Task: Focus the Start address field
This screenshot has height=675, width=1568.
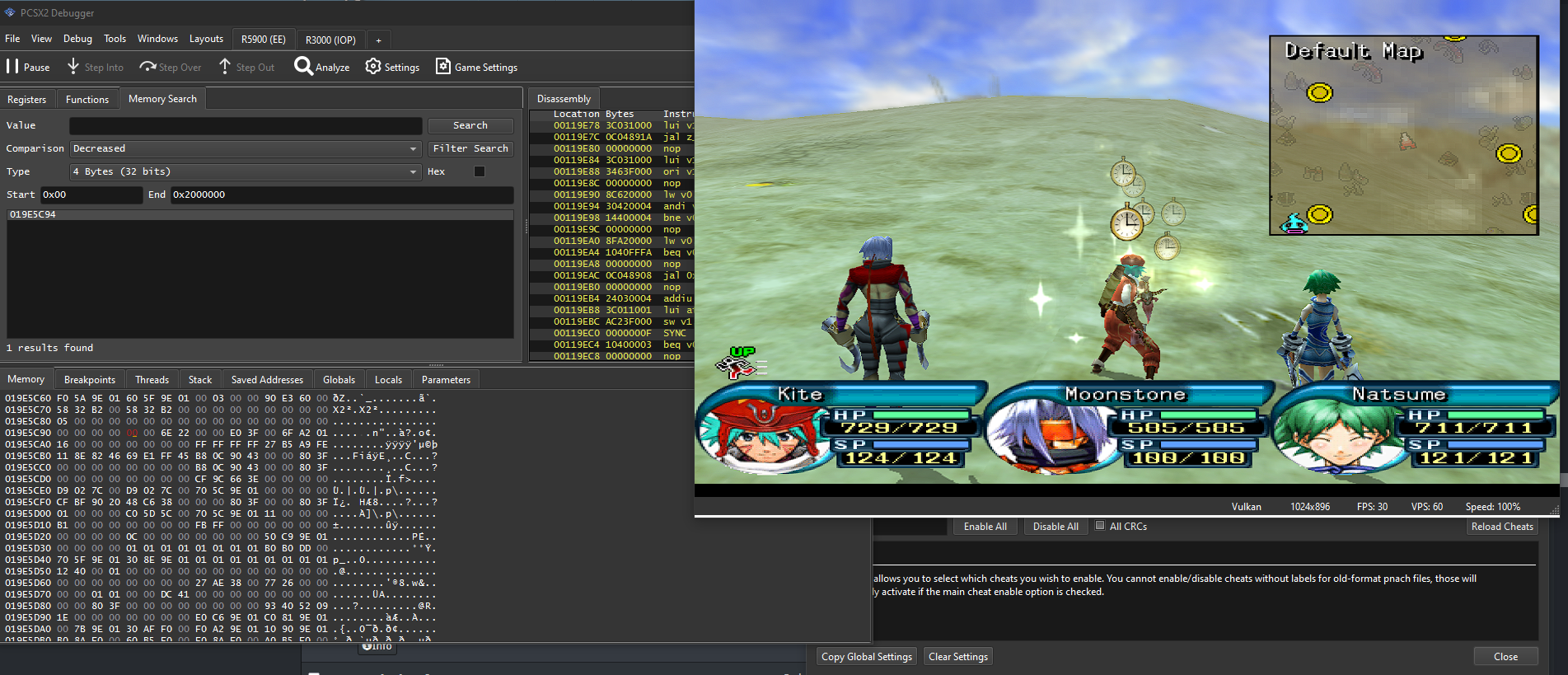Action: (91, 195)
